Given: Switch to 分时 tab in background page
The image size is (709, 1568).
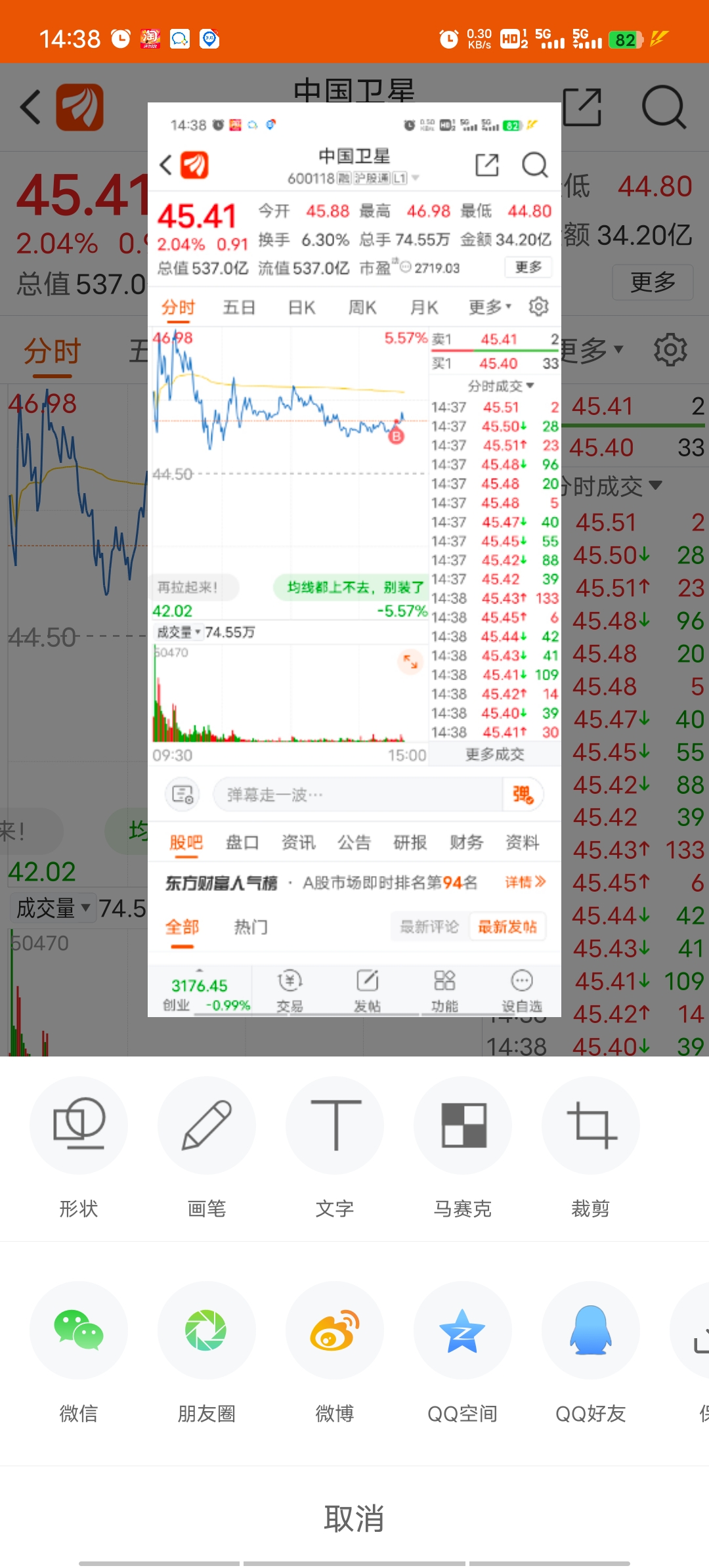Looking at the screenshot, I should (x=53, y=351).
